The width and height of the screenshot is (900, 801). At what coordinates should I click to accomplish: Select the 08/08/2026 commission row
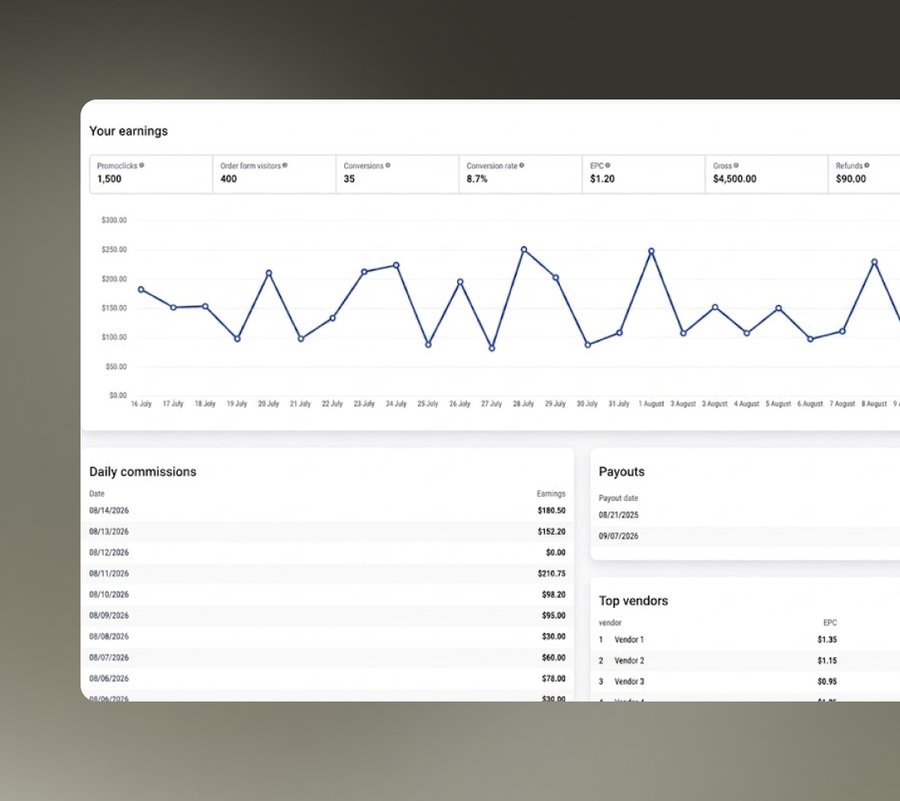point(327,636)
